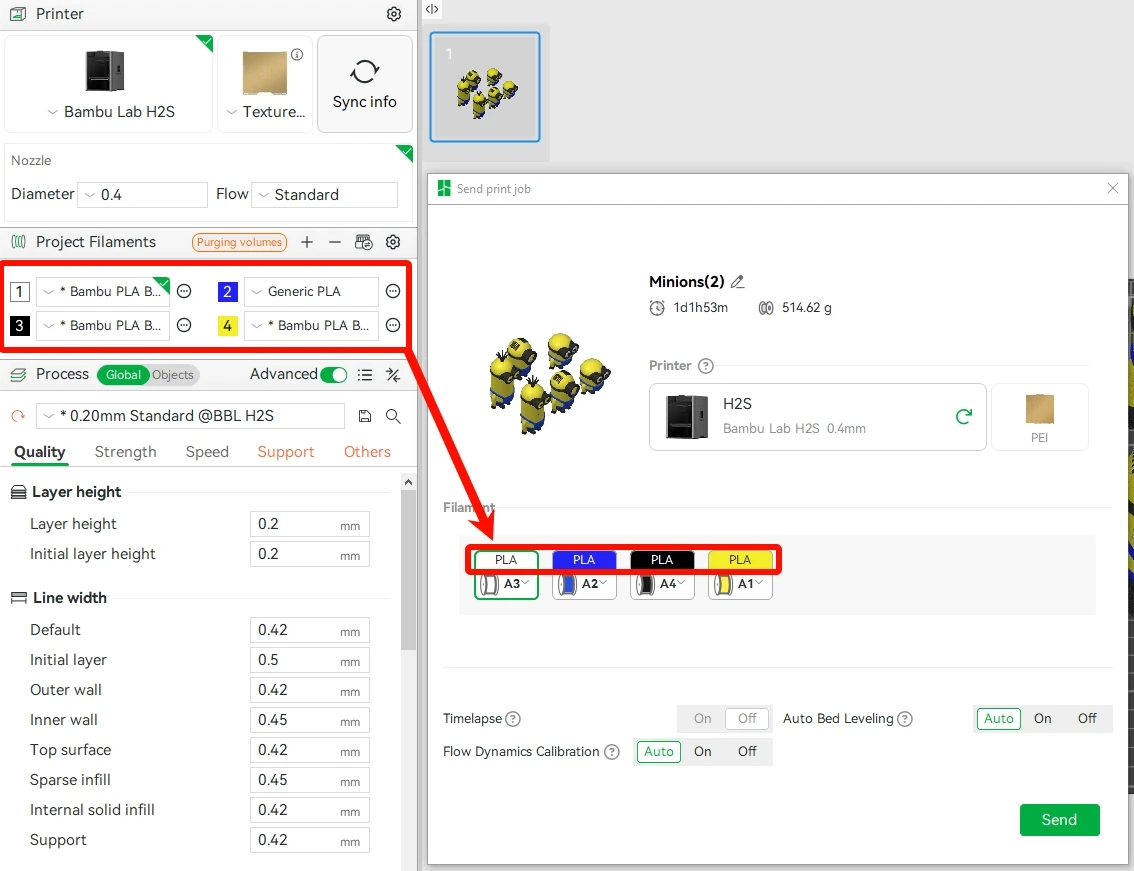Screen dimensions: 1134x871
Task: Set Timelapse to On
Action: tap(702, 718)
